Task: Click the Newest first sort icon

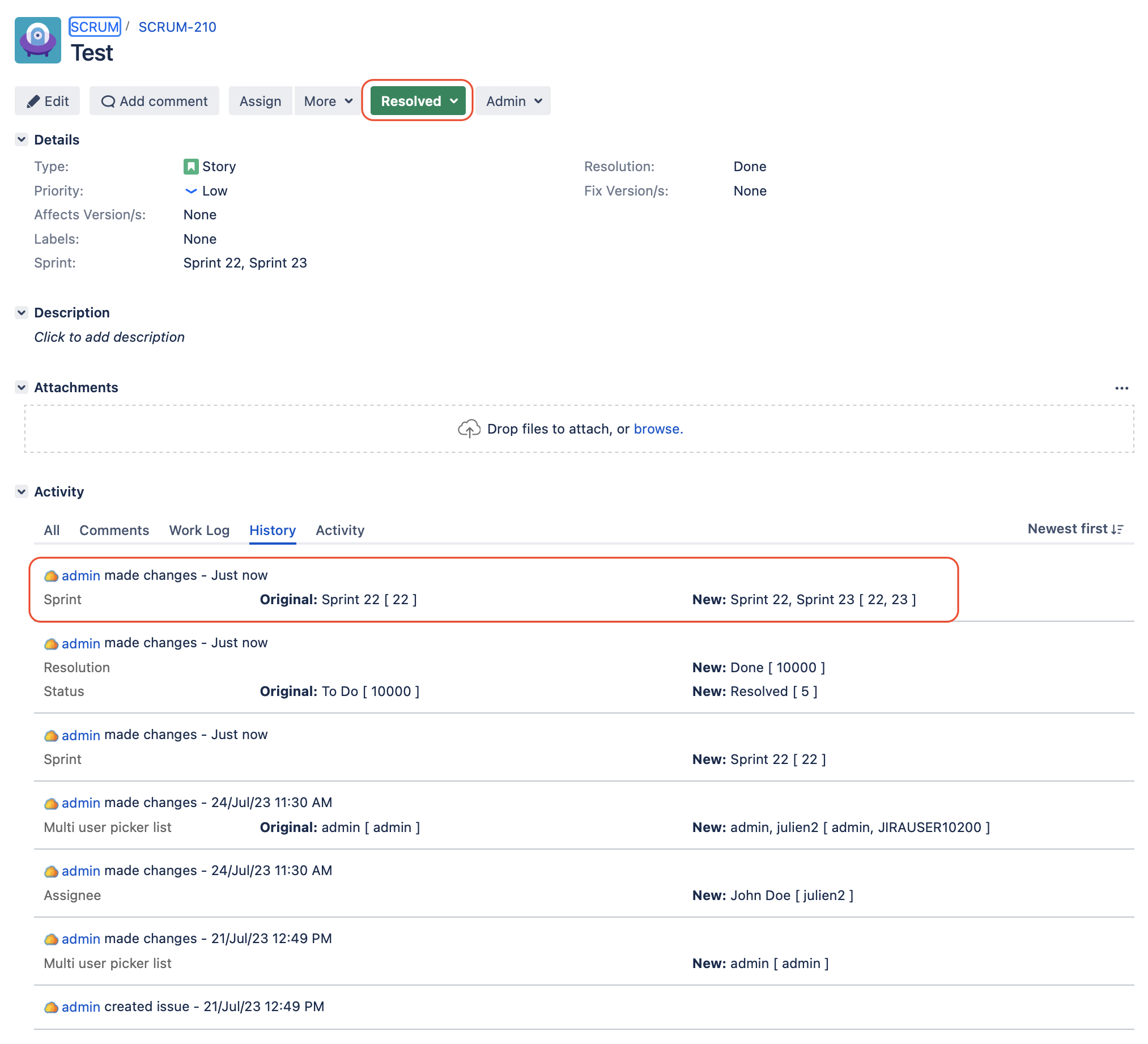Action: (1117, 529)
